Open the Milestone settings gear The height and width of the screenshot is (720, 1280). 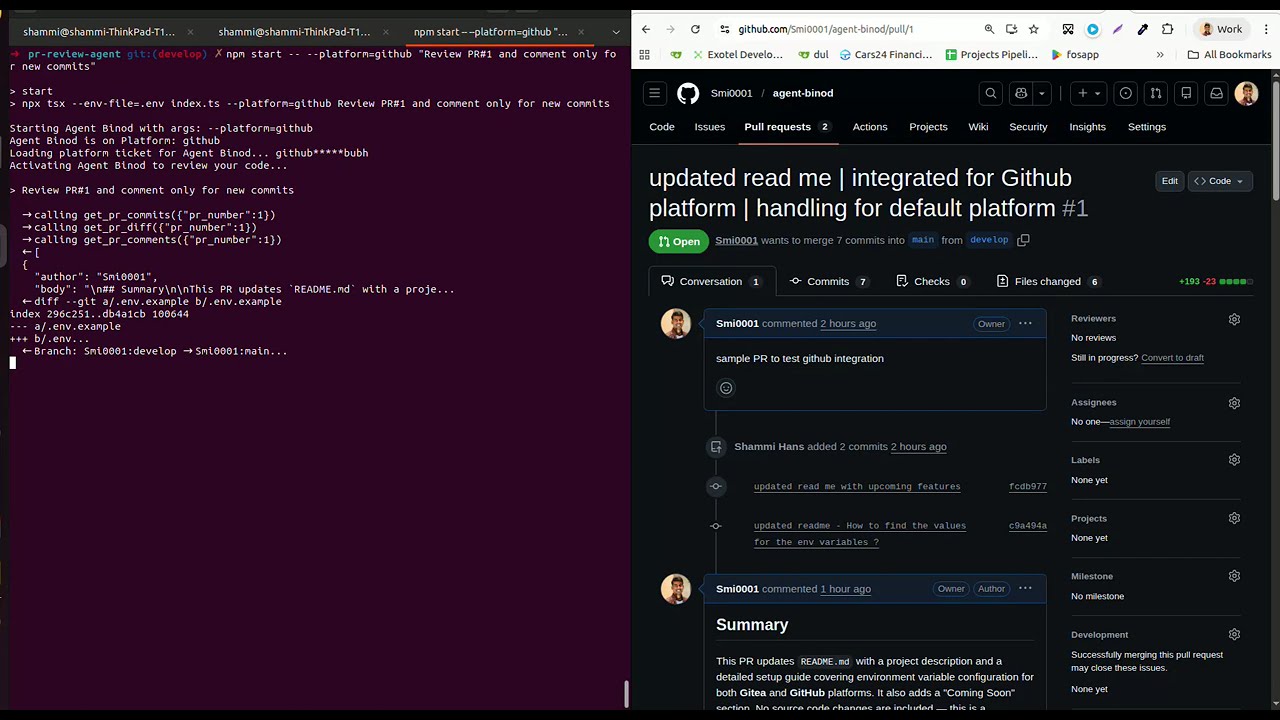click(x=1234, y=576)
